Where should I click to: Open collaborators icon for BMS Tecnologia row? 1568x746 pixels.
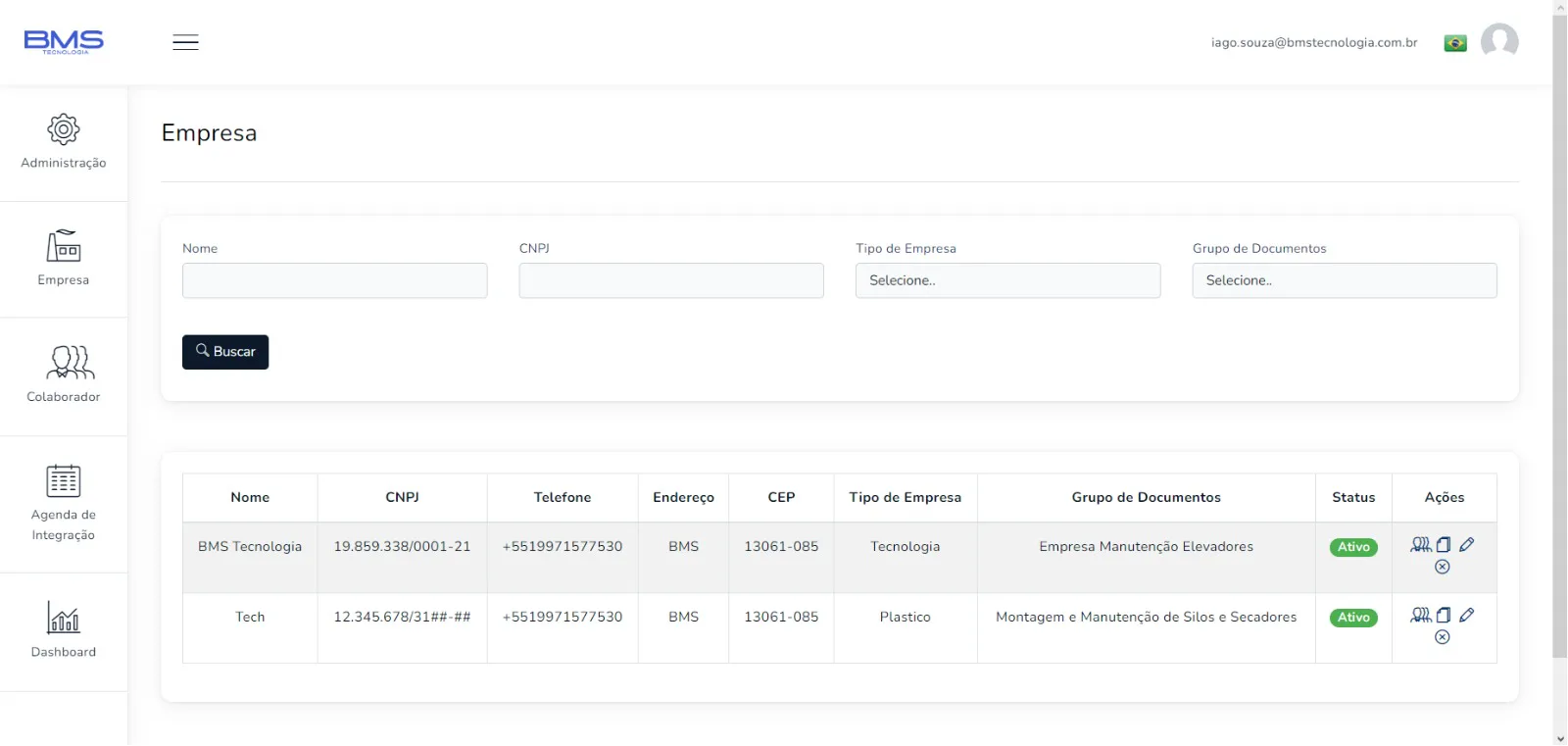[1421, 545]
